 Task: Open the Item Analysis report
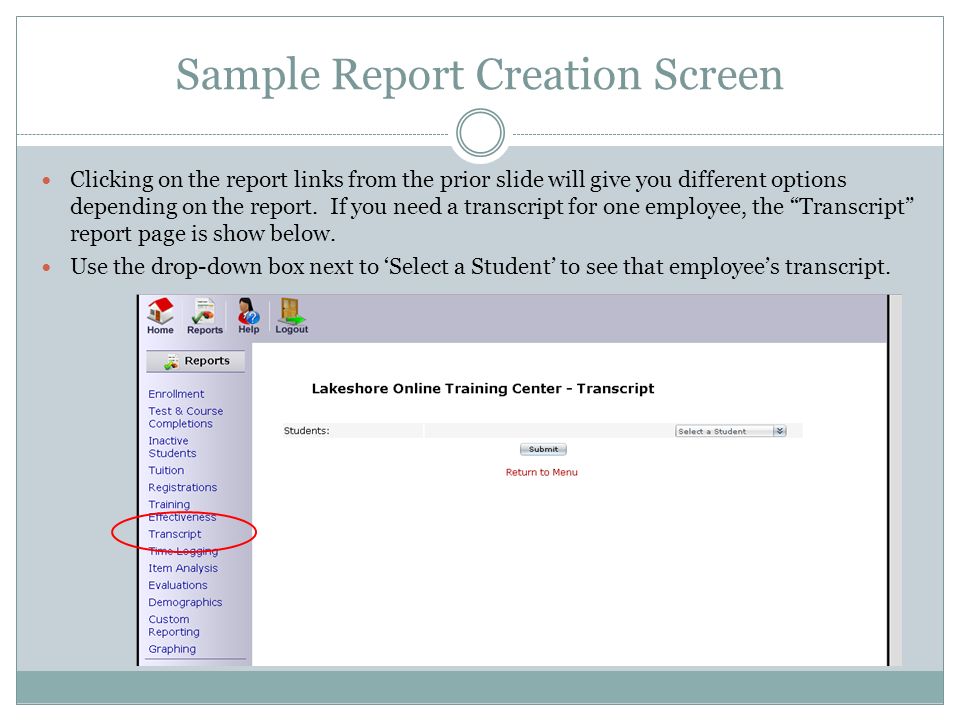183,568
